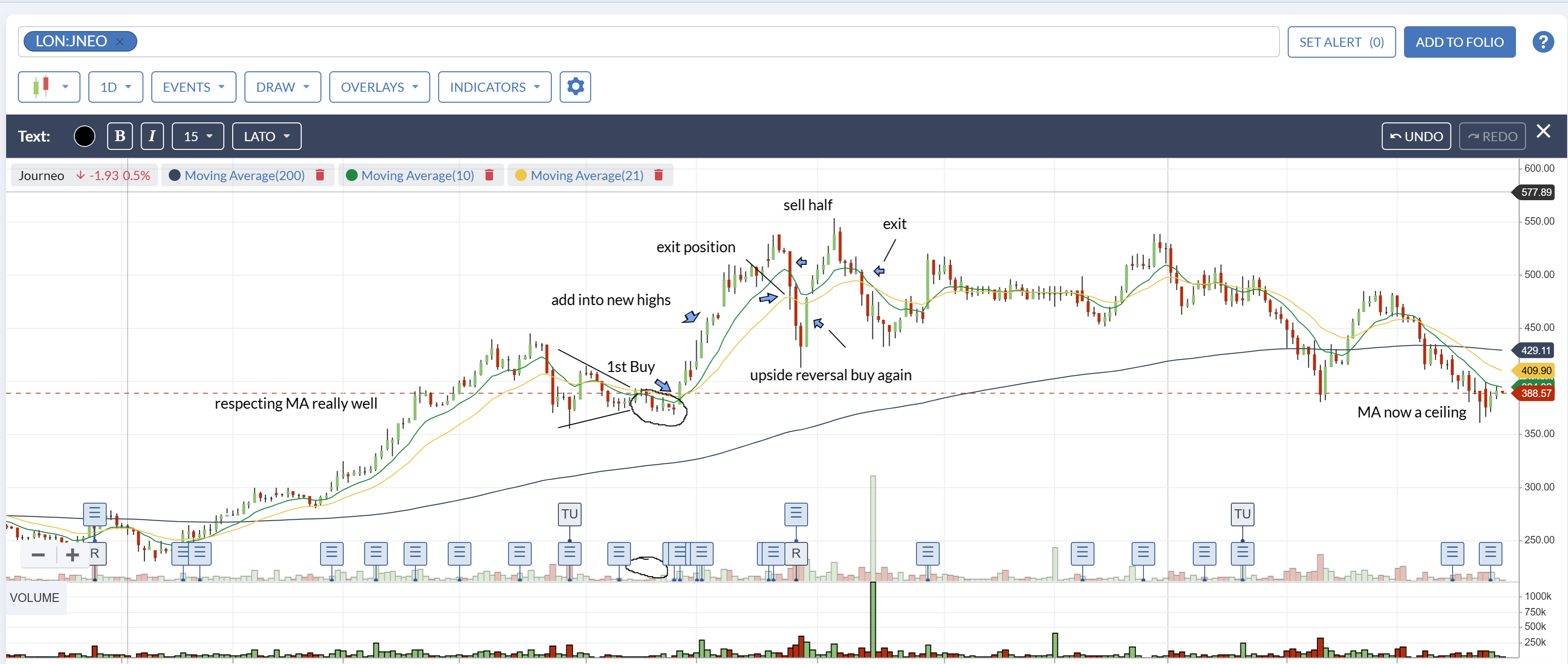The width and height of the screenshot is (1568, 664).
Task: Open the EVENTS menu
Action: (x=194, y=87)
